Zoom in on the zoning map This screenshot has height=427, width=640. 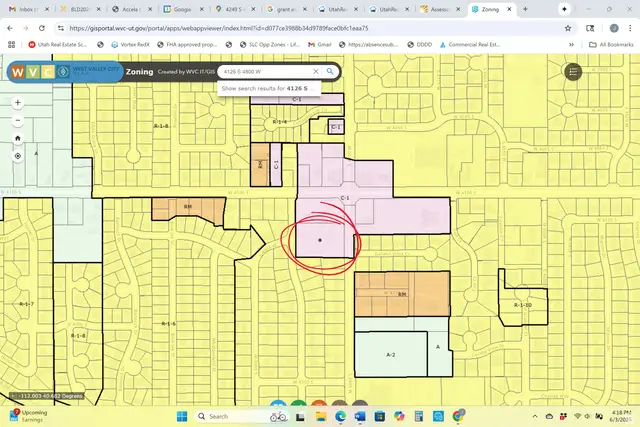click(x=18, y=102)
